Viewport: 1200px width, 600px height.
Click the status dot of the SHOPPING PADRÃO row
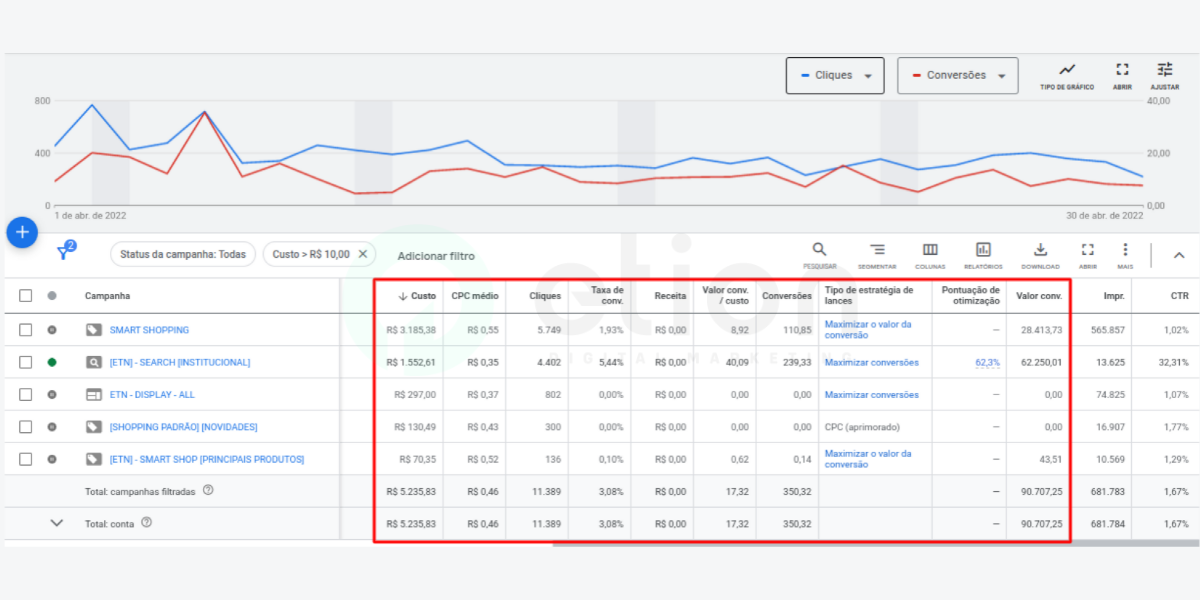(52, 427)
